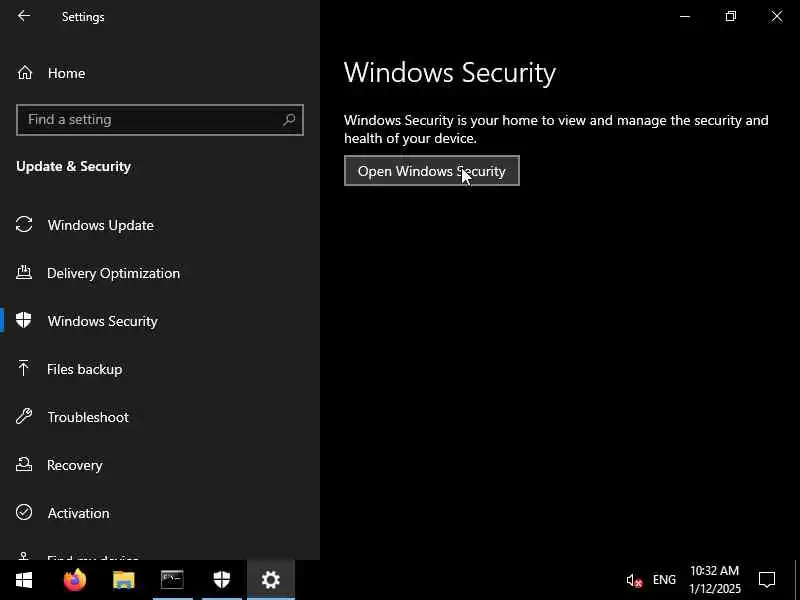Click the Update & Security heading
The width and height of the screenshot is (800, 600).
73,167
